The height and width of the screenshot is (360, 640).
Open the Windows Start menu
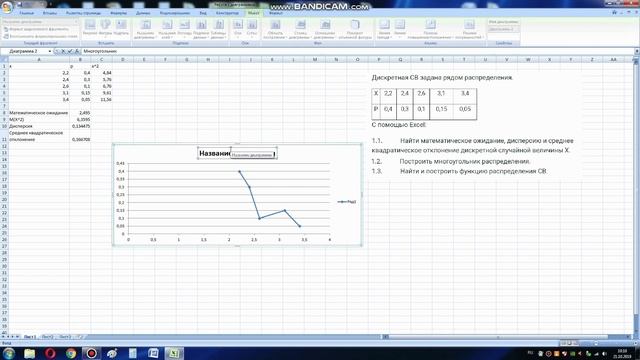(9, 353)
